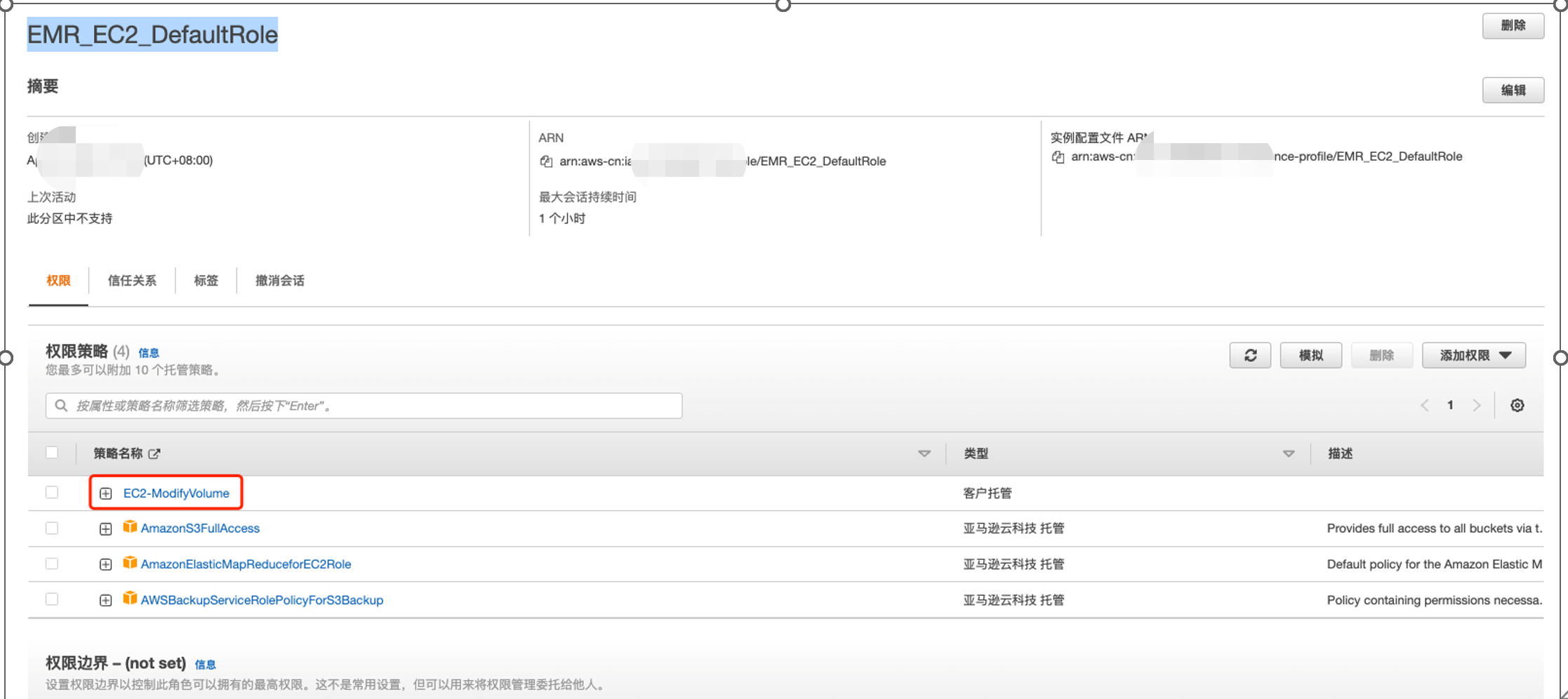This screenshot has width=1568, height=699.
Task: Copy the role ARN using the copy icon
Action: tap(545, 161)
